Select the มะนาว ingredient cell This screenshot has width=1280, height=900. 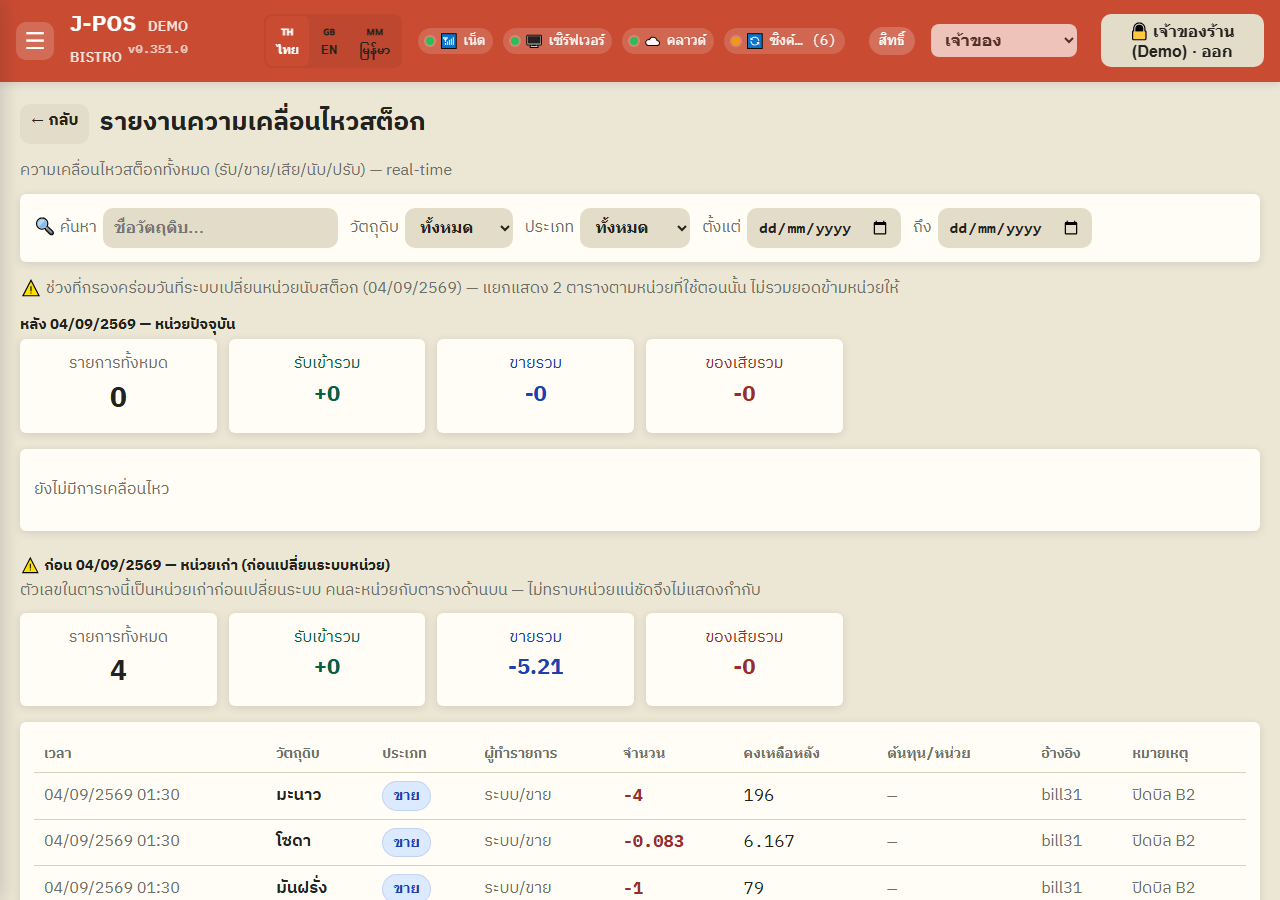pyautogui.click(x=299, y=796)
